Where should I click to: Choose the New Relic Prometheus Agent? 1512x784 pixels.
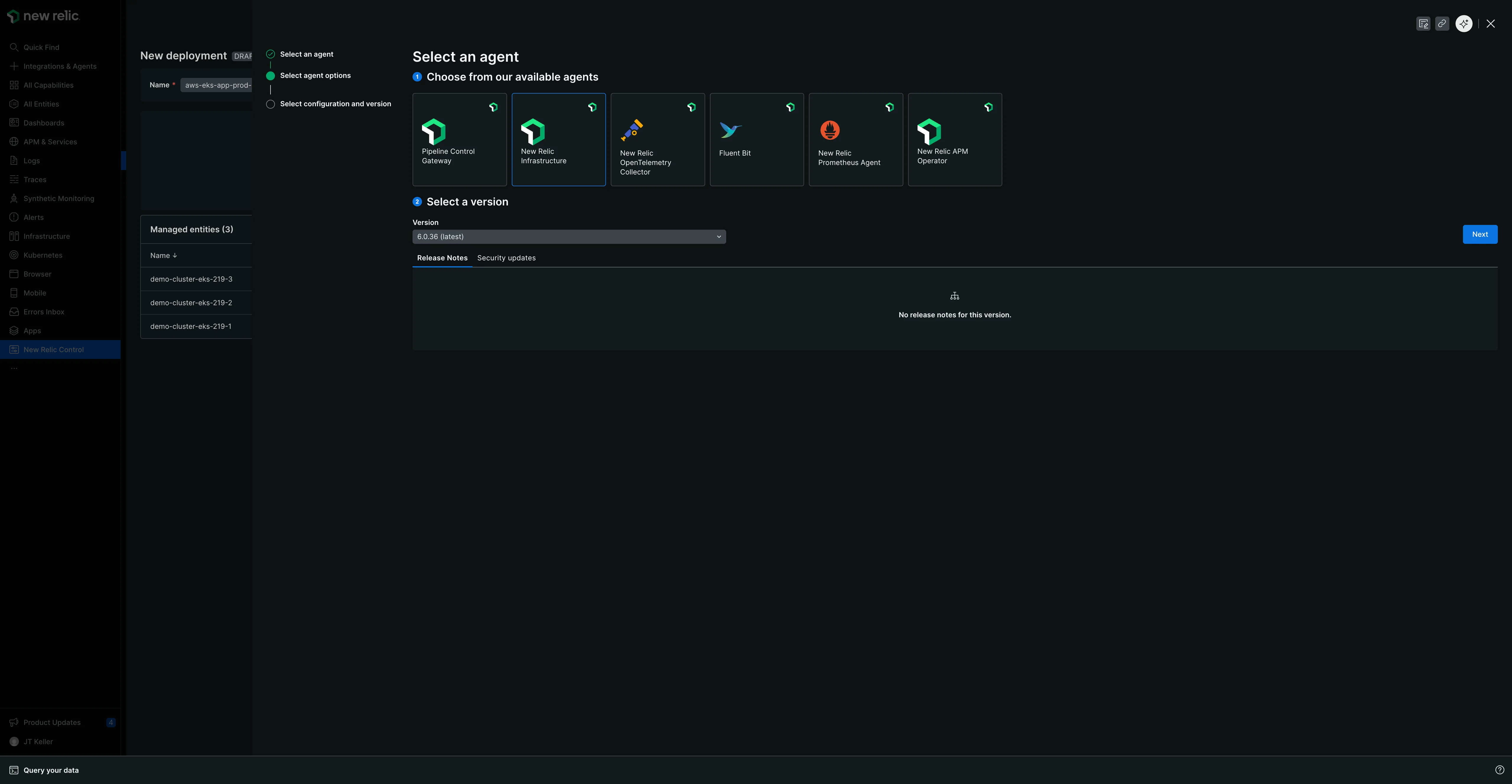pos(856,140)
